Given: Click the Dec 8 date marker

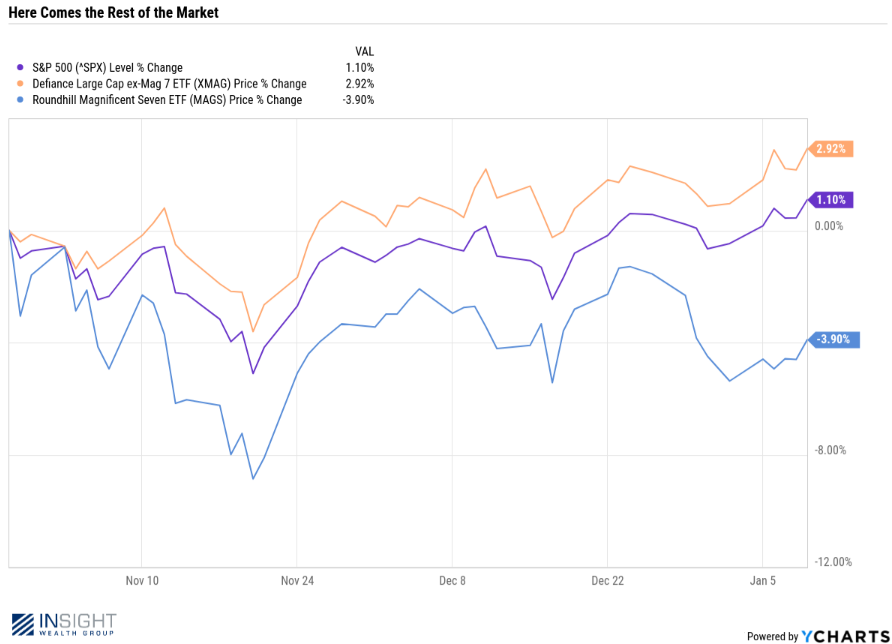Looking at the screenshot, I should point(452,580).
